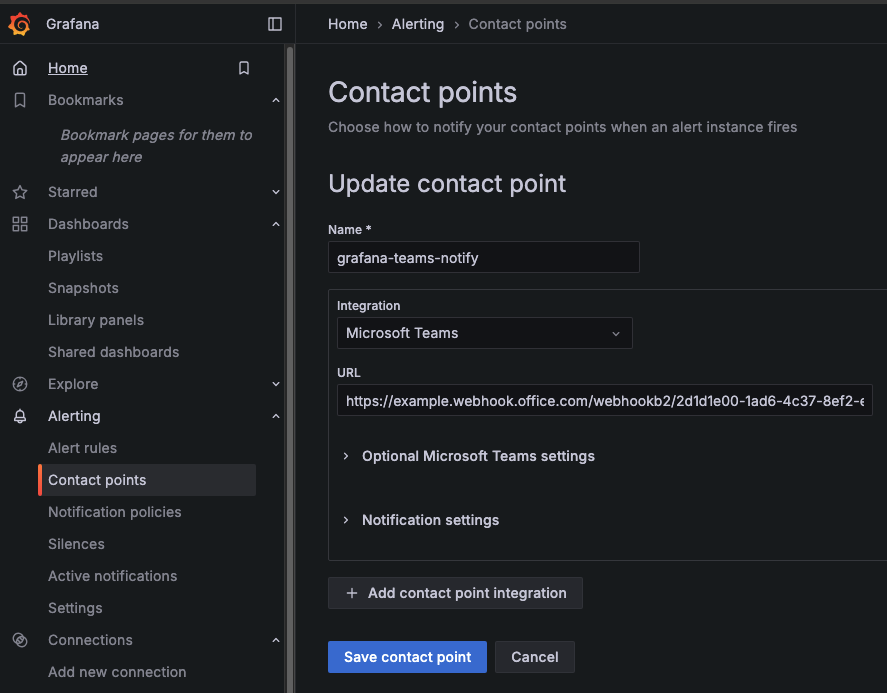This screenshot has width=887, height=693.
Task: Collapse the Alerting section chevron
Action: pos(276,416)
